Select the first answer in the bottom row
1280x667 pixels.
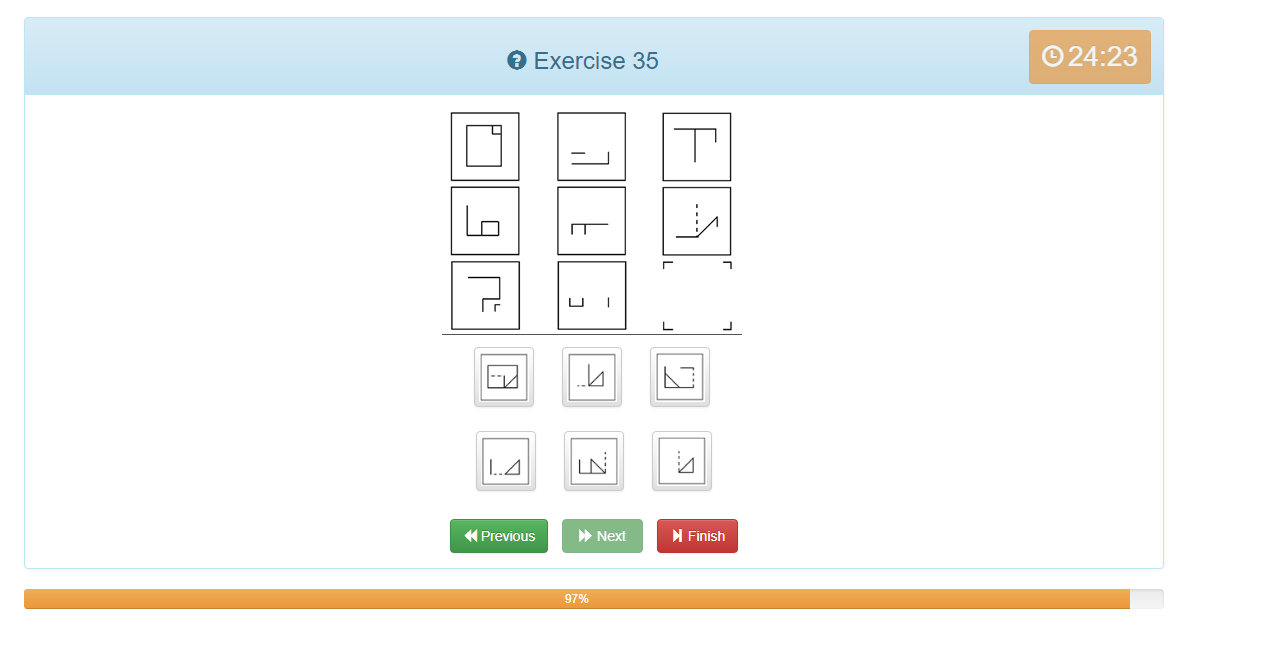pos(506,461)
